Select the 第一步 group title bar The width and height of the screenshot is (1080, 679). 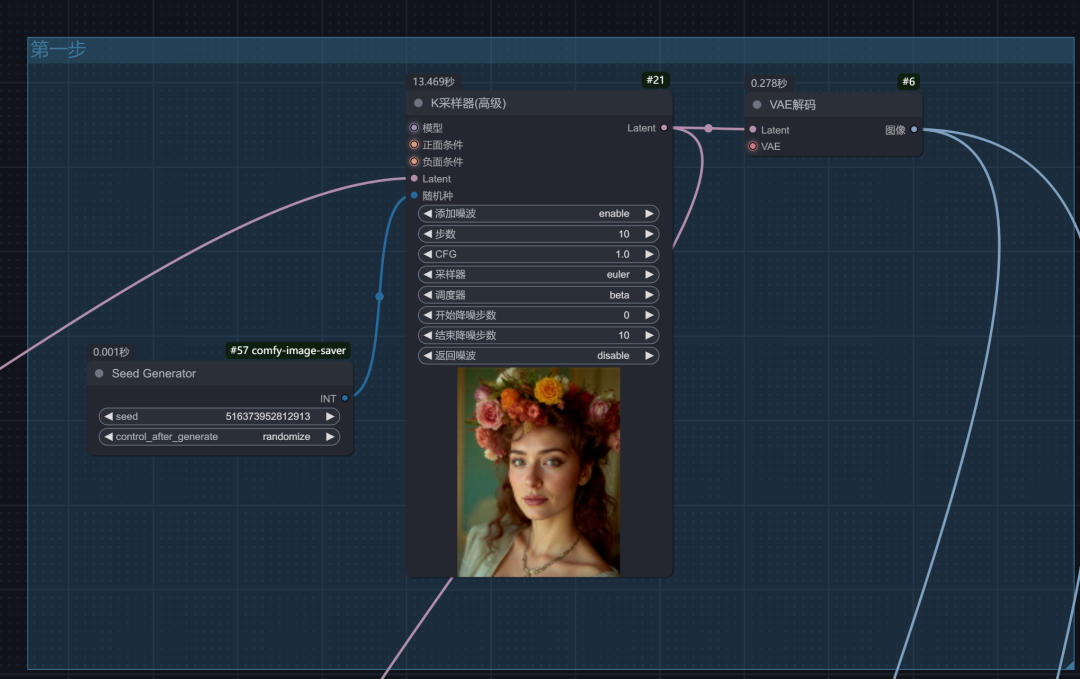pyautogui.click(x=550, y=50)
